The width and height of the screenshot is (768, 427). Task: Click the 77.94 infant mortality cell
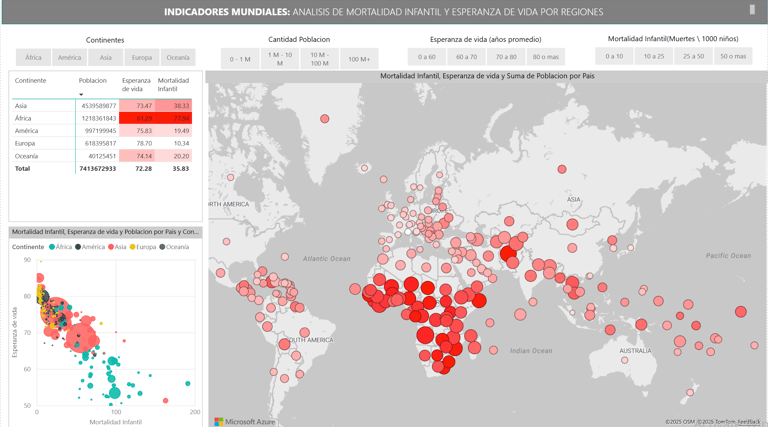click(174, 118)
